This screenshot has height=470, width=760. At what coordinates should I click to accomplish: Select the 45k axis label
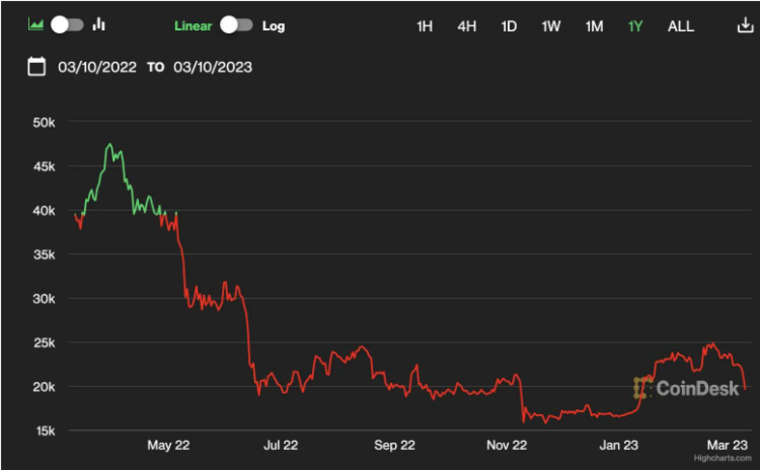click(44, 167)
